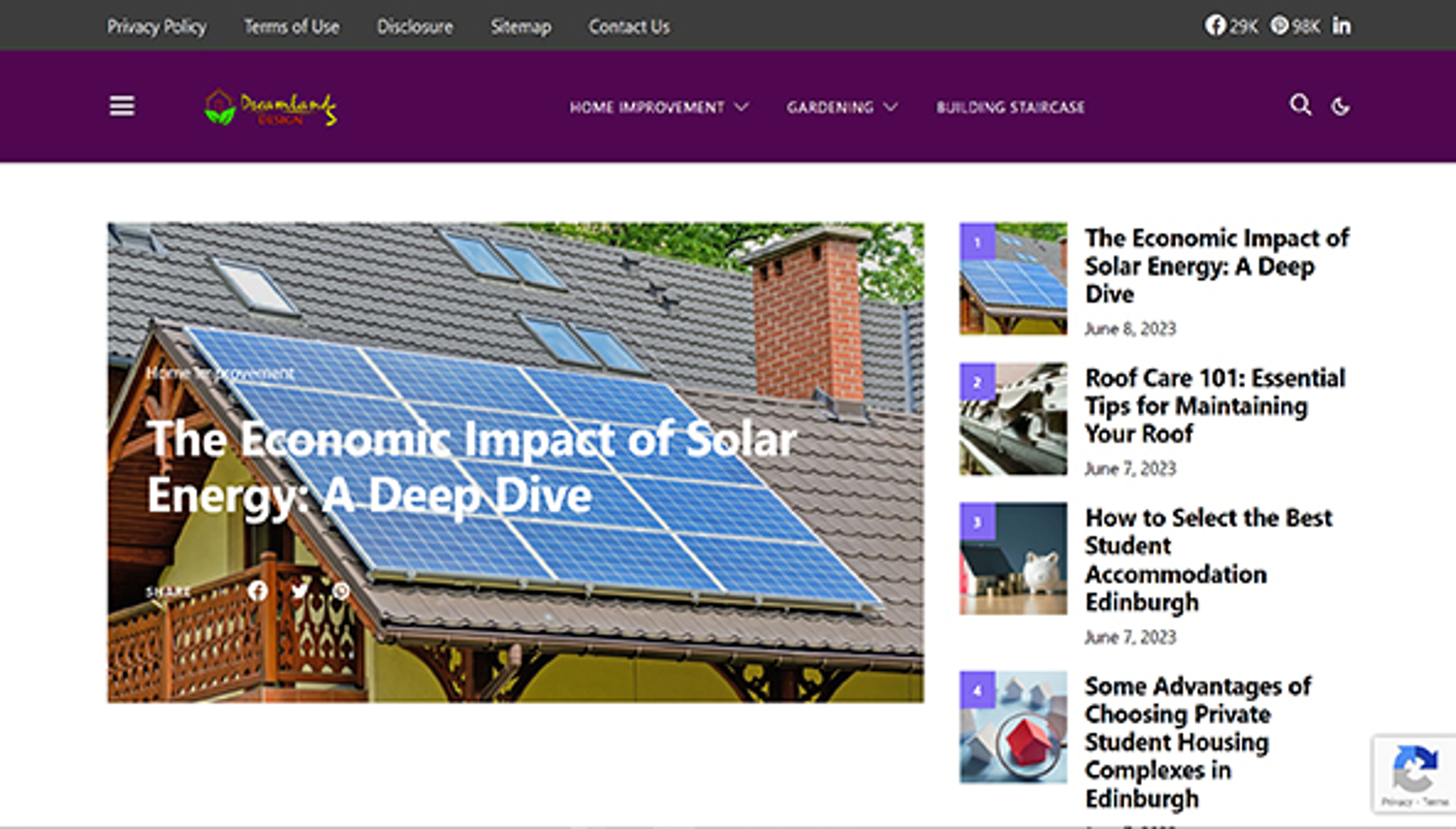Open the LinkedIn icon in top bar

1341,26
